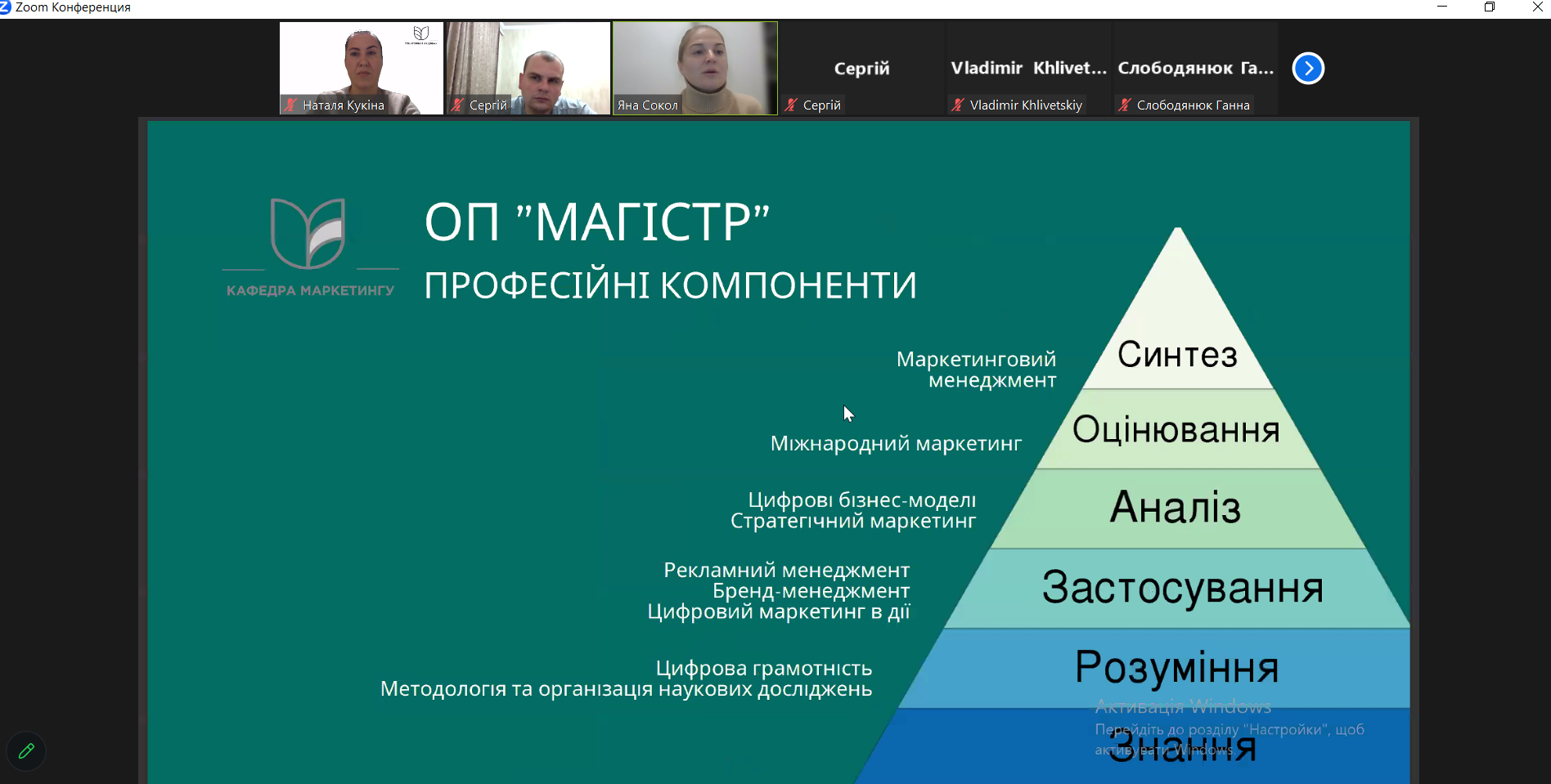Select Яна Сокол's video thumbnail

click(695, 68)
